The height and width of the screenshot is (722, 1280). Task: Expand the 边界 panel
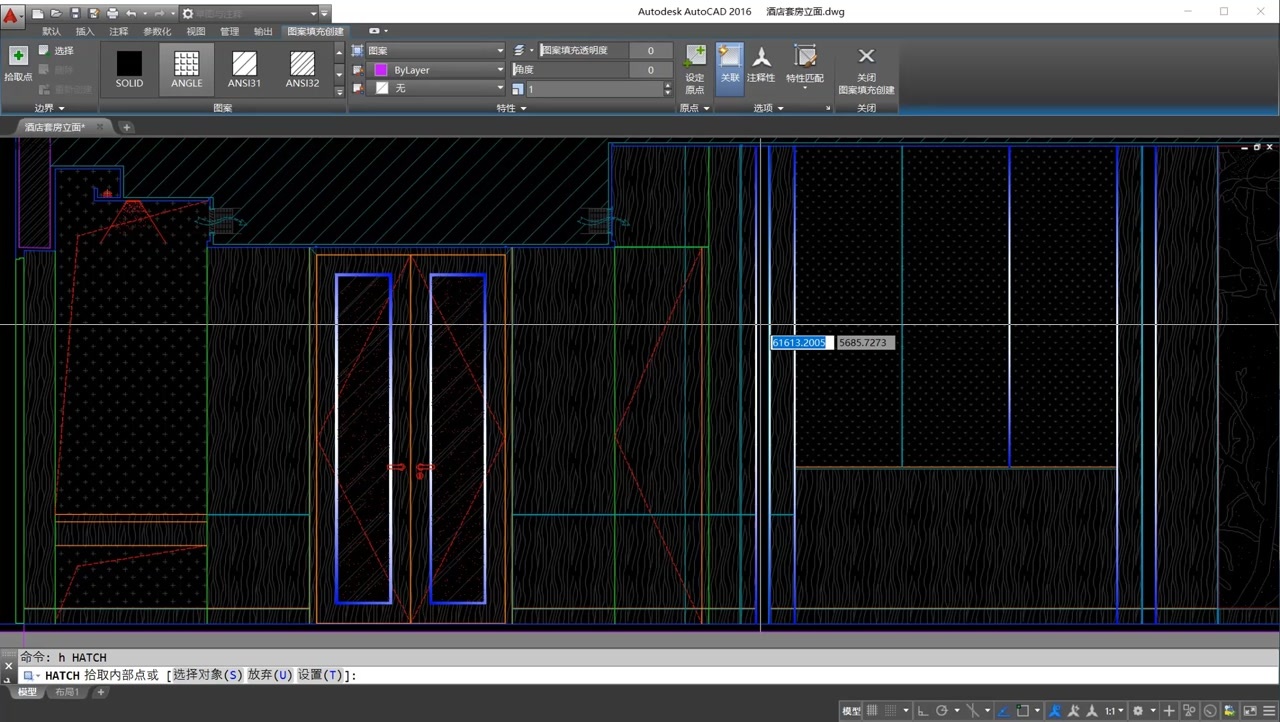pyautogui.click(x=49, y=108)
